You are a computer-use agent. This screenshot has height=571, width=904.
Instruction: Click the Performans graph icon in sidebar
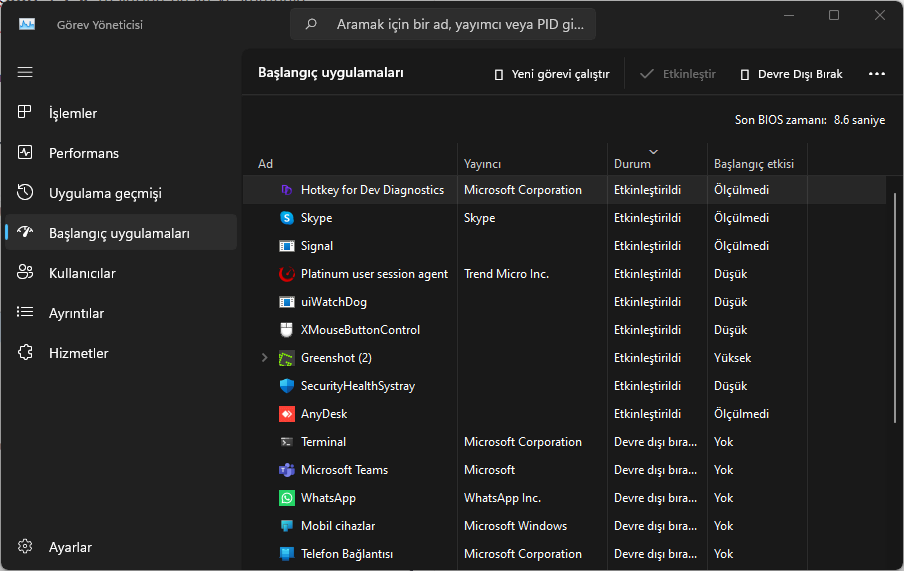25,152
